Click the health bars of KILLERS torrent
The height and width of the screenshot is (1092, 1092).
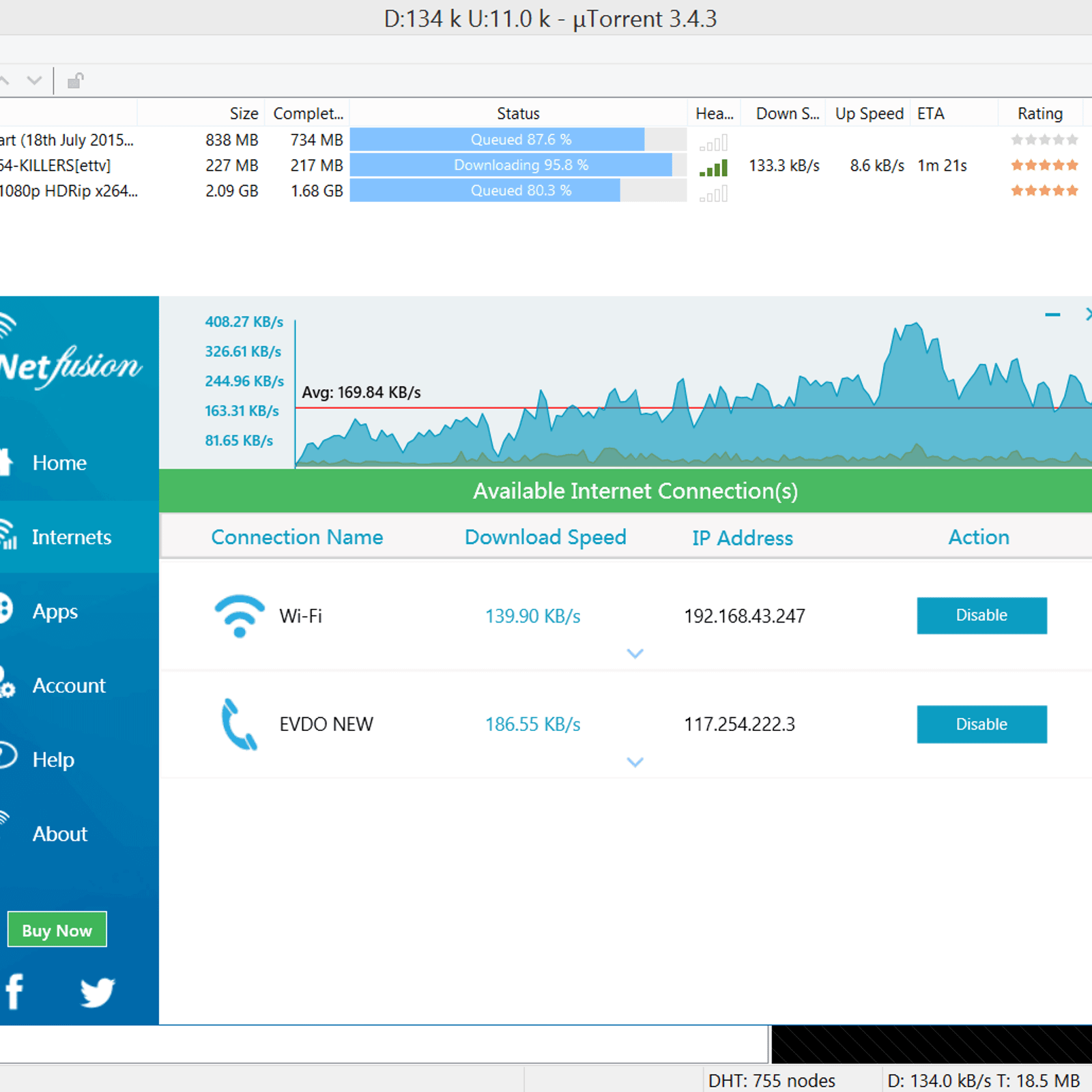tap(713, 168)
